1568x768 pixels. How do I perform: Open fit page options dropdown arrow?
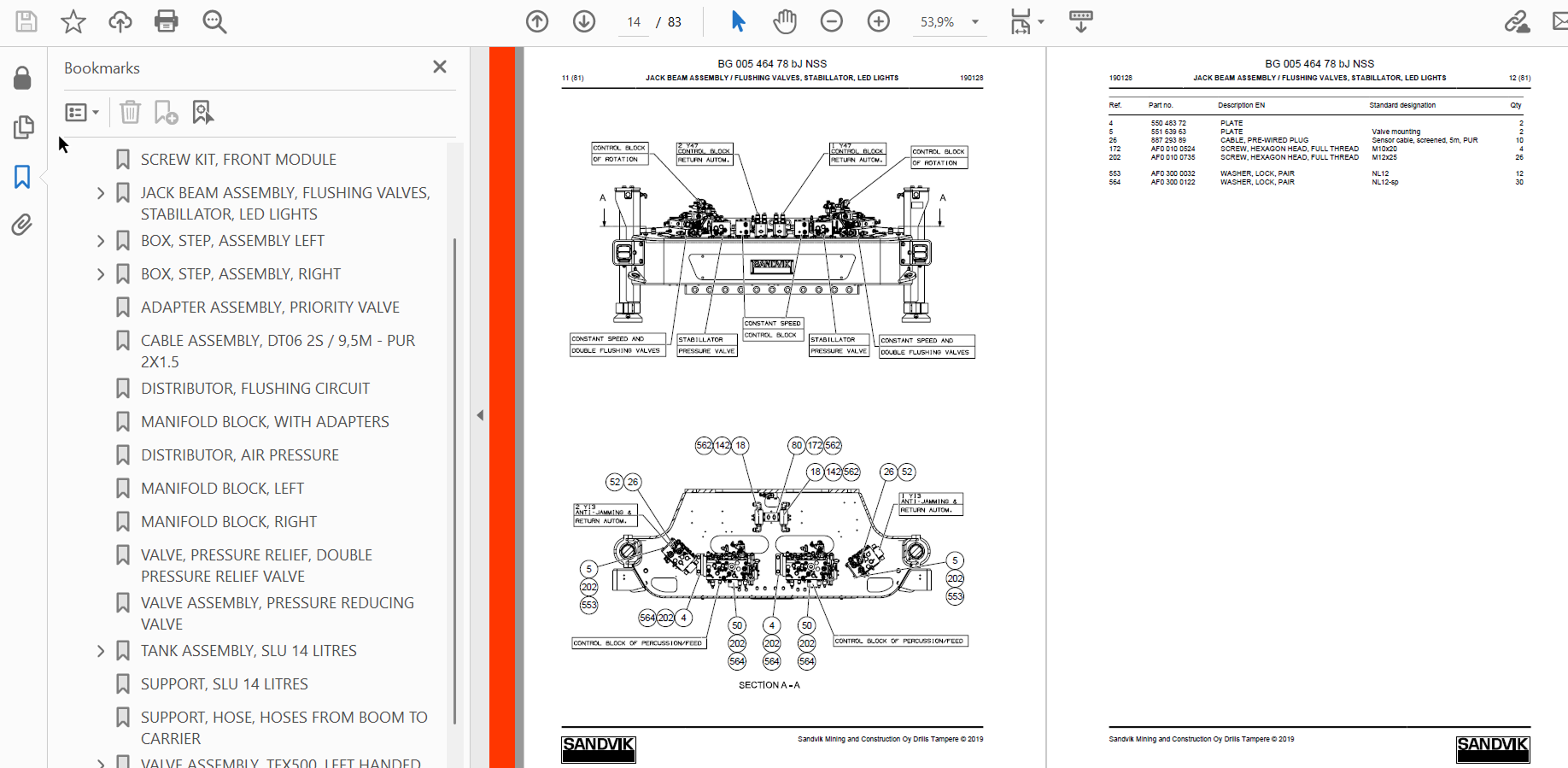1040,22
